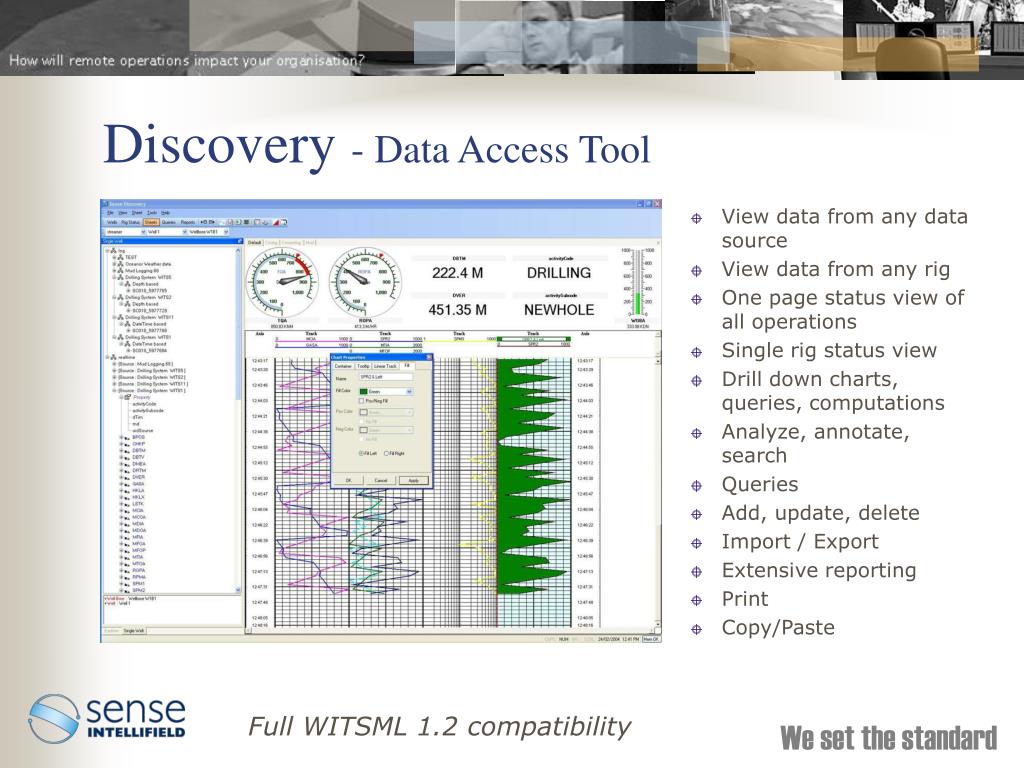Open the Tooltip tab in Chart Properties
The width and height of the screenshot is (1024, 768).
363,366
